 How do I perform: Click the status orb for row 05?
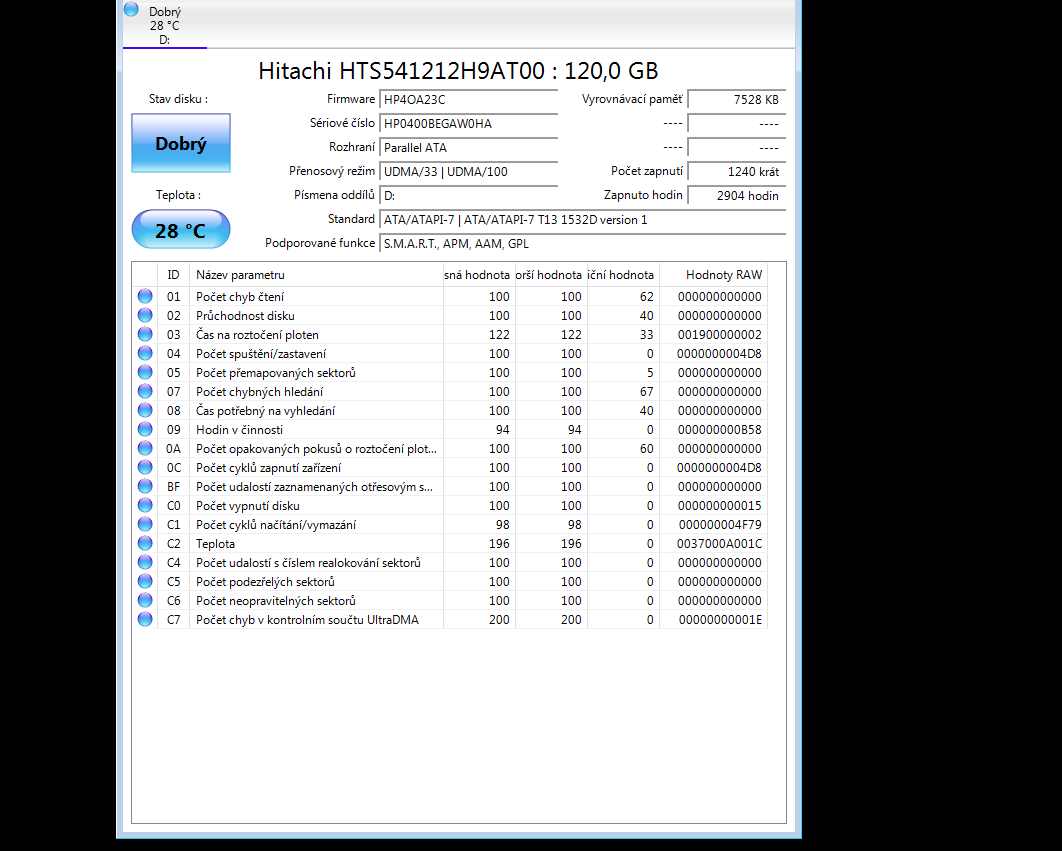145,372
